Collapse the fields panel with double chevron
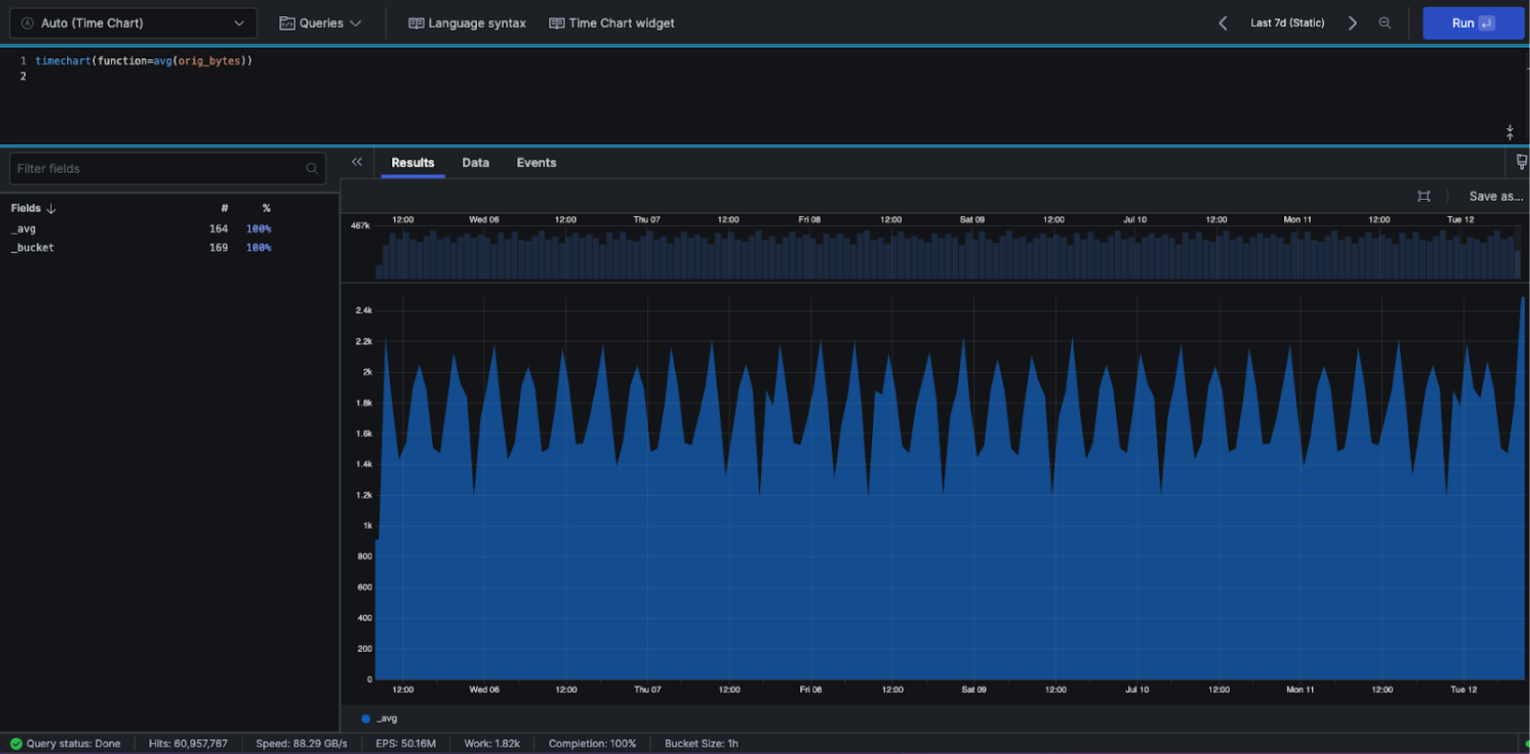 click(x=357, y=162)
